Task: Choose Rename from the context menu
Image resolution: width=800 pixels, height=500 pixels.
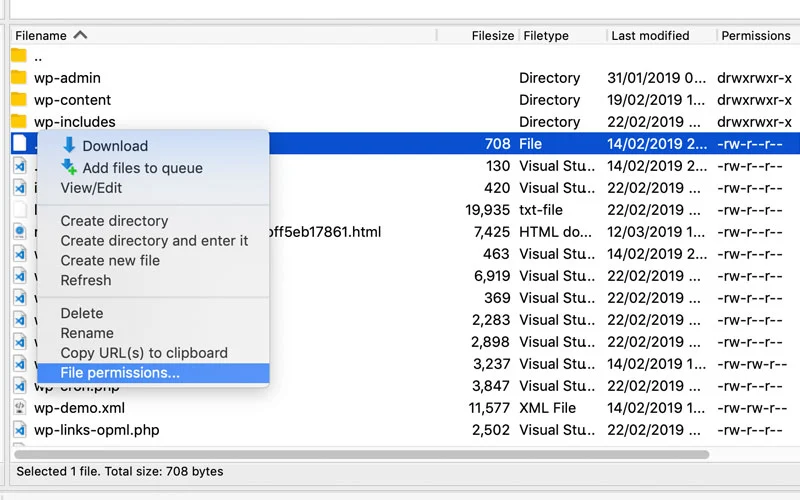Action: click(87, 333)
